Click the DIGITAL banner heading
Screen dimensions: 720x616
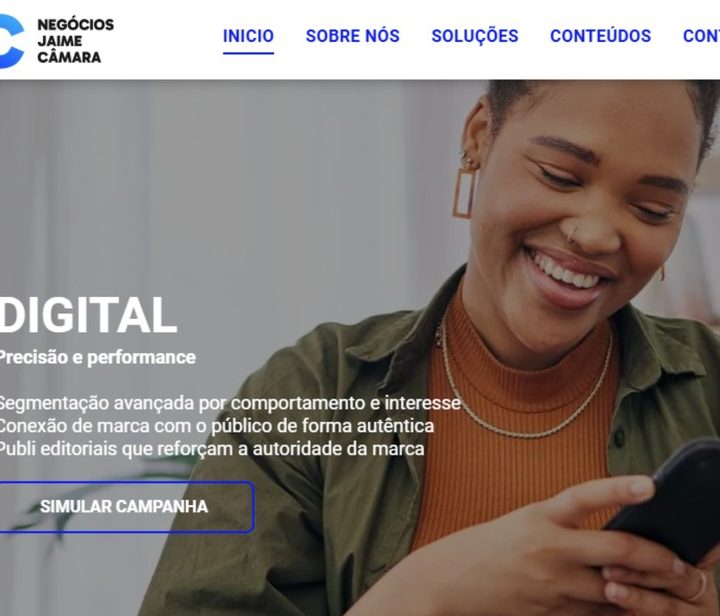tap(88, 315)
